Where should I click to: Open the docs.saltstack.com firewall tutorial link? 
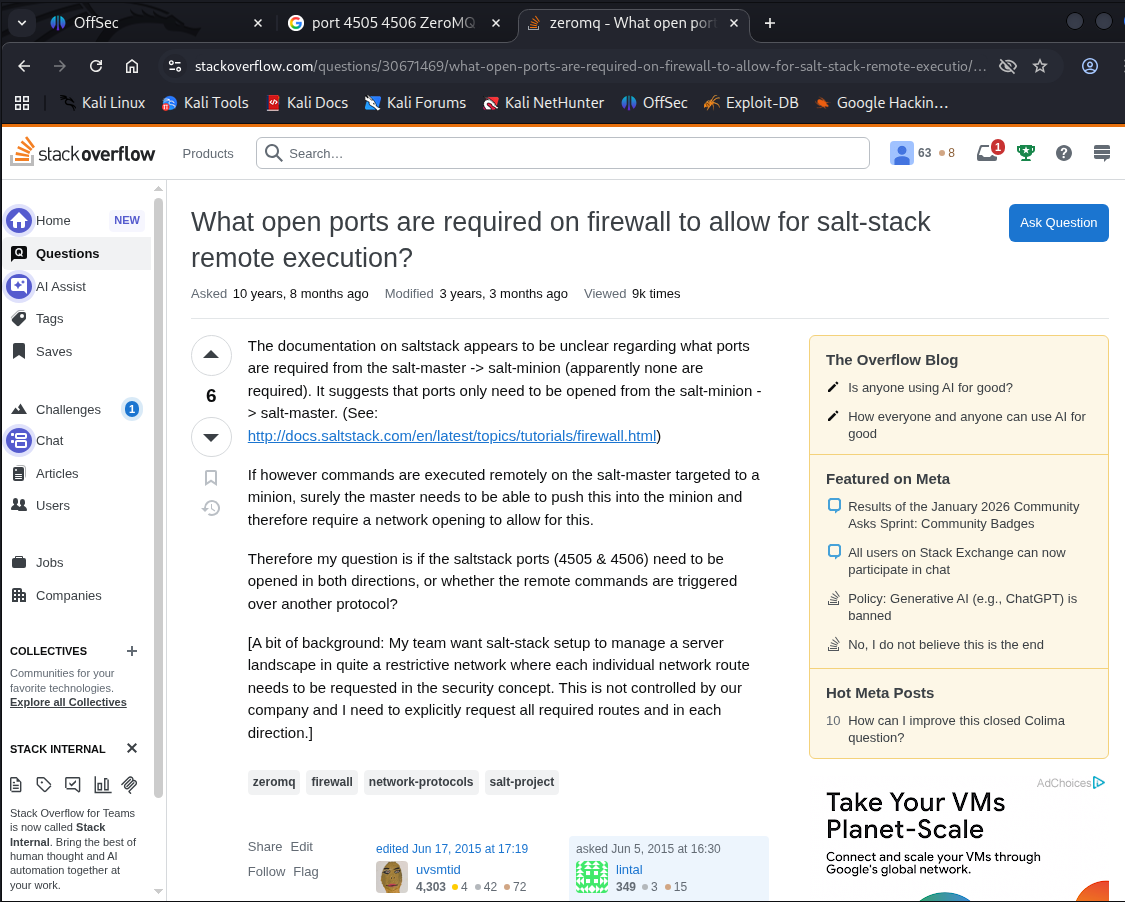pyautogui.click(x=452, y=435)
